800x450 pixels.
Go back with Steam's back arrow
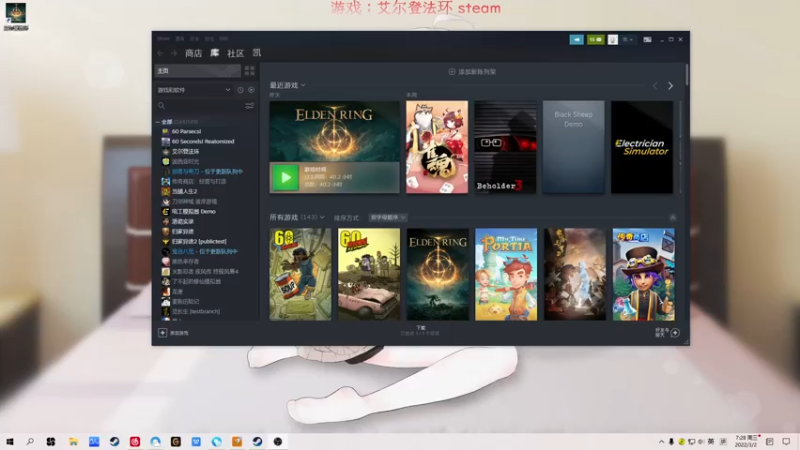(x=160, y=53)
